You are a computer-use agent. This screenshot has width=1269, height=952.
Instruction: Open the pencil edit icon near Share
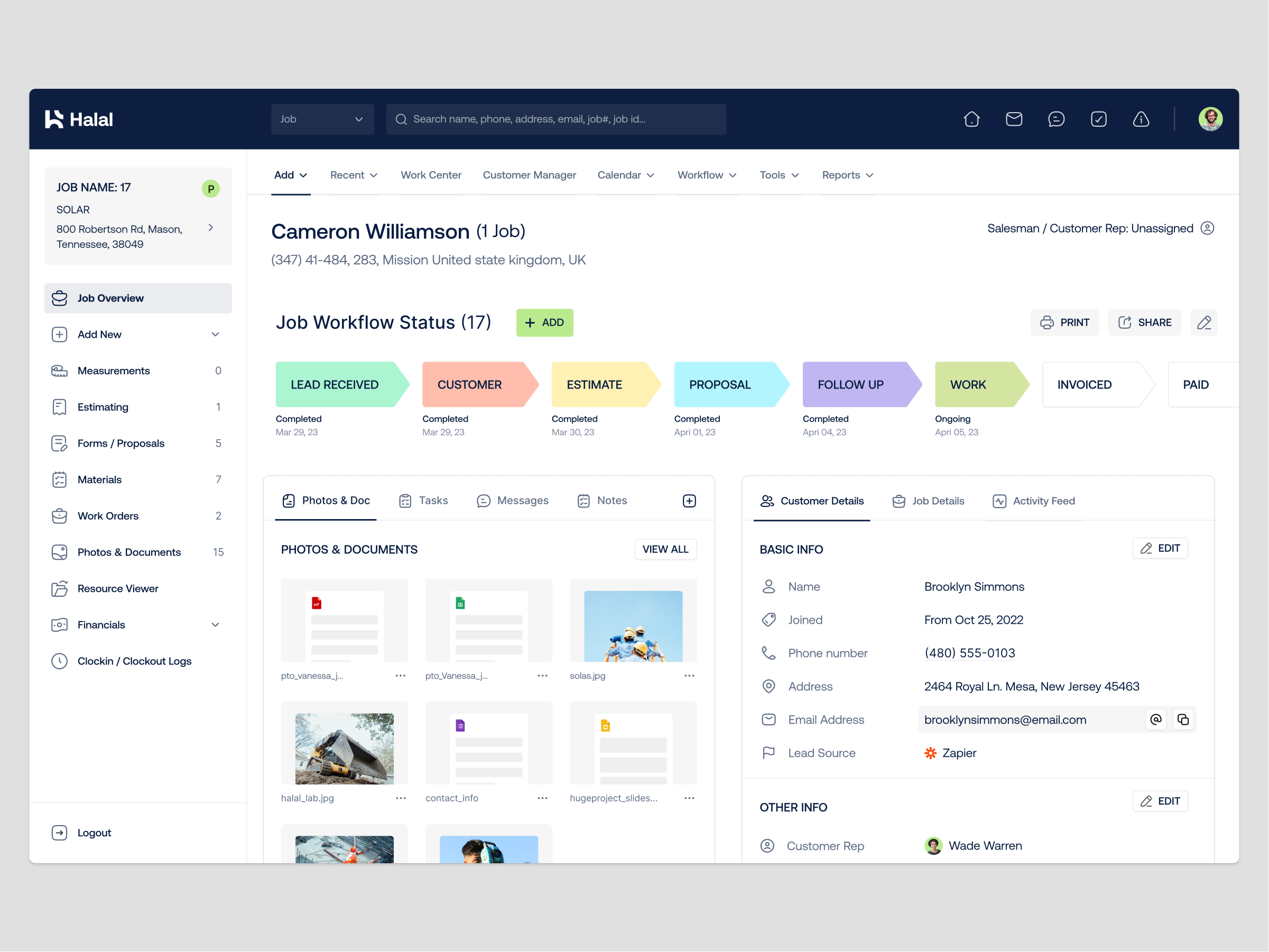click(x=1203, y=322)
